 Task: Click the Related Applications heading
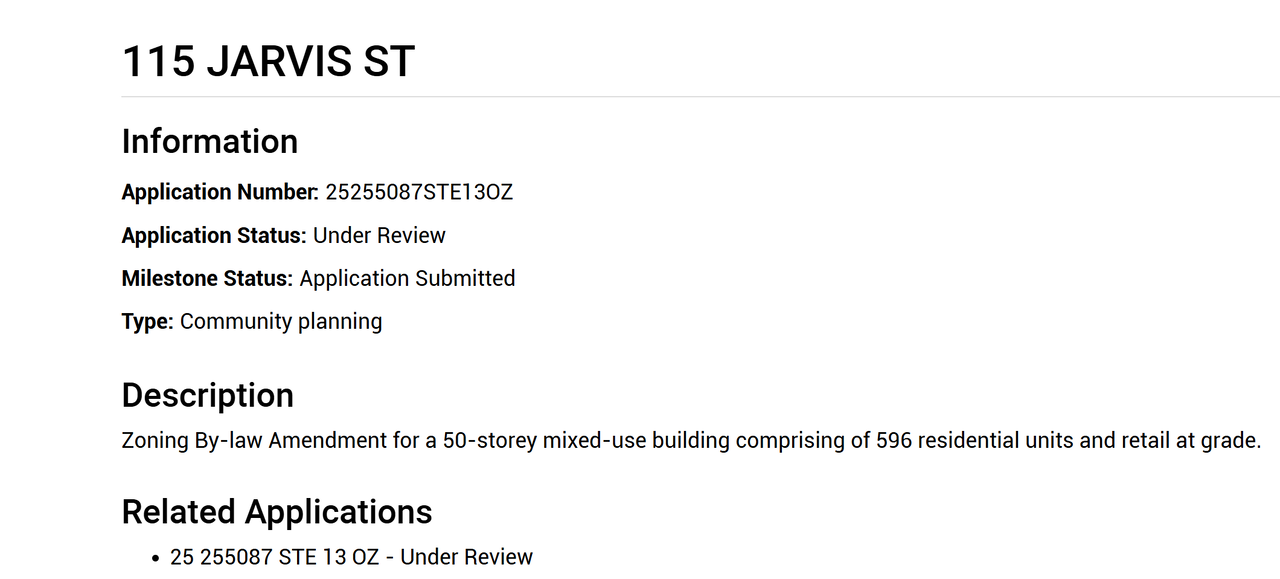pyautogui.click(x=277, y=512)
